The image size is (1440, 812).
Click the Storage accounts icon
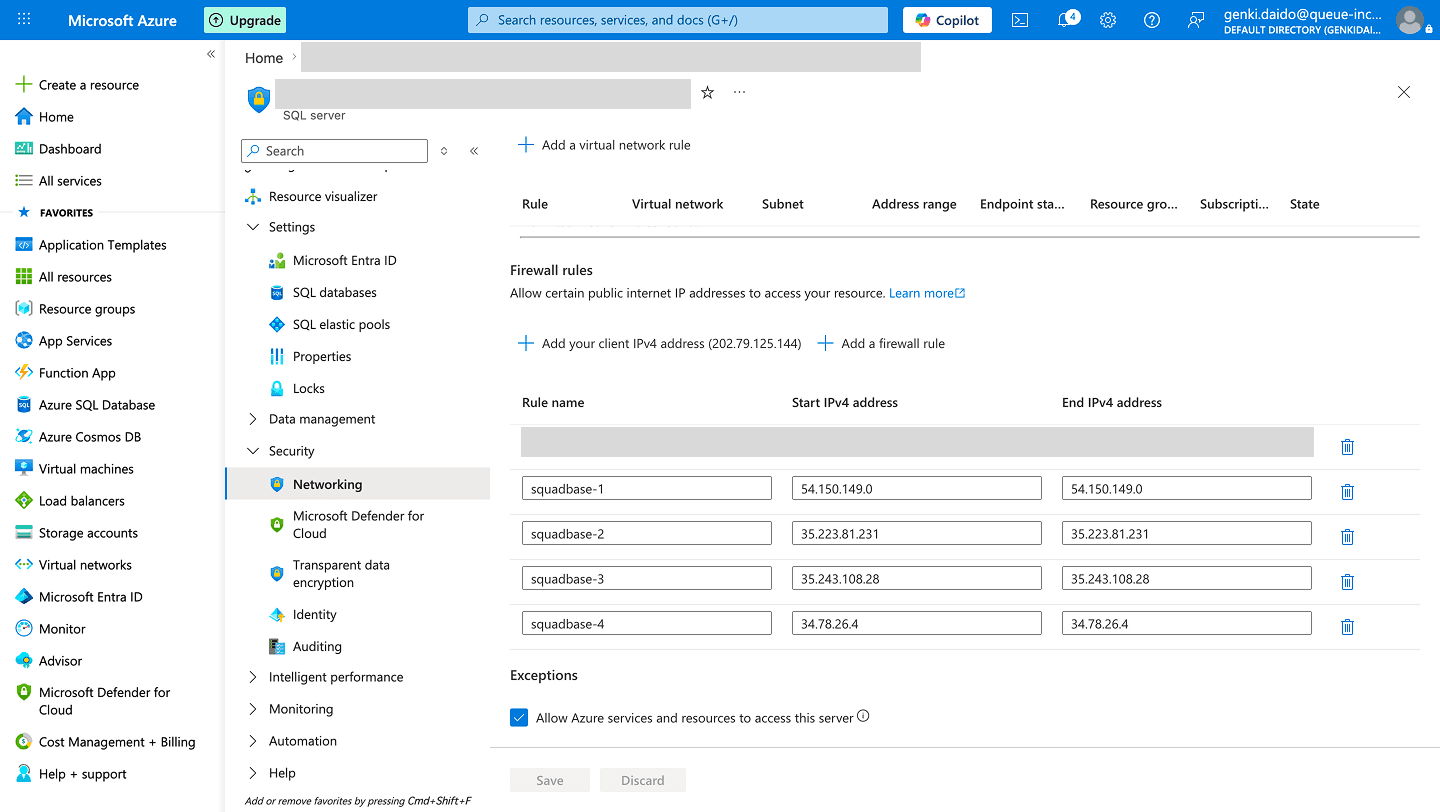[24, 533]
